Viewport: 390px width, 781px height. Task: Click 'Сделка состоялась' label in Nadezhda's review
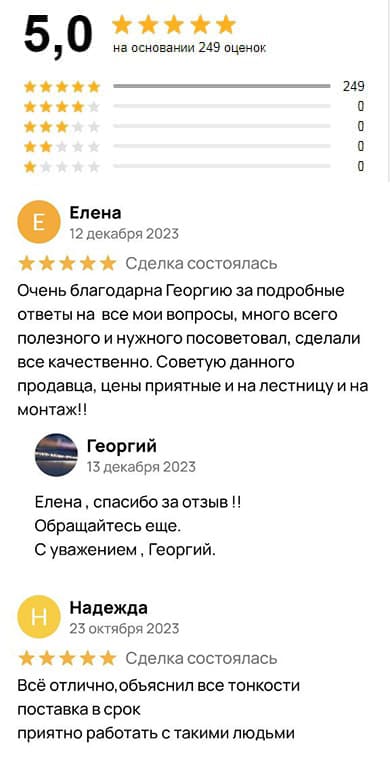point(201,658)
